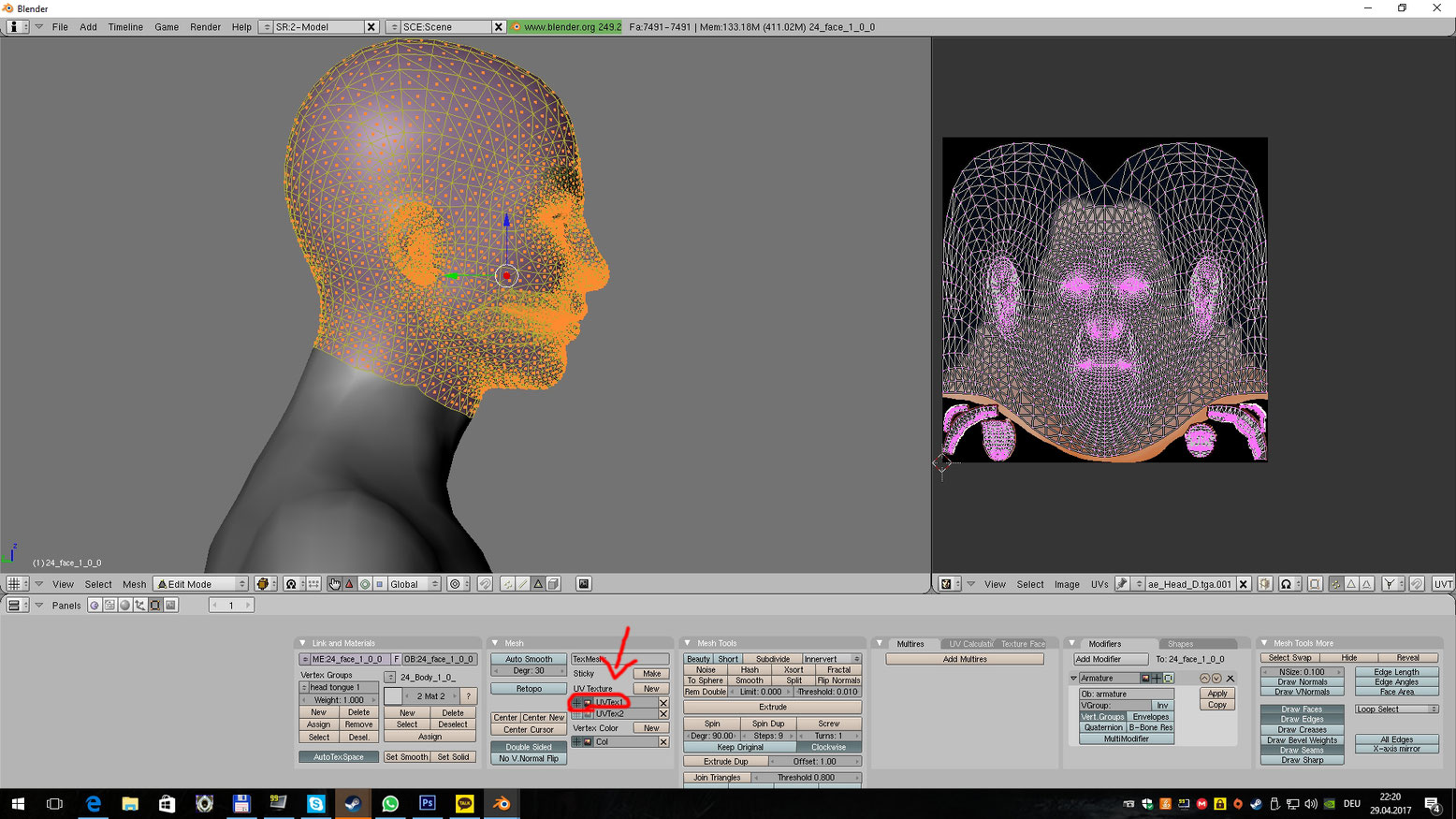
Task: Open the Edit Mode dropdown
Action: point(198,583)
